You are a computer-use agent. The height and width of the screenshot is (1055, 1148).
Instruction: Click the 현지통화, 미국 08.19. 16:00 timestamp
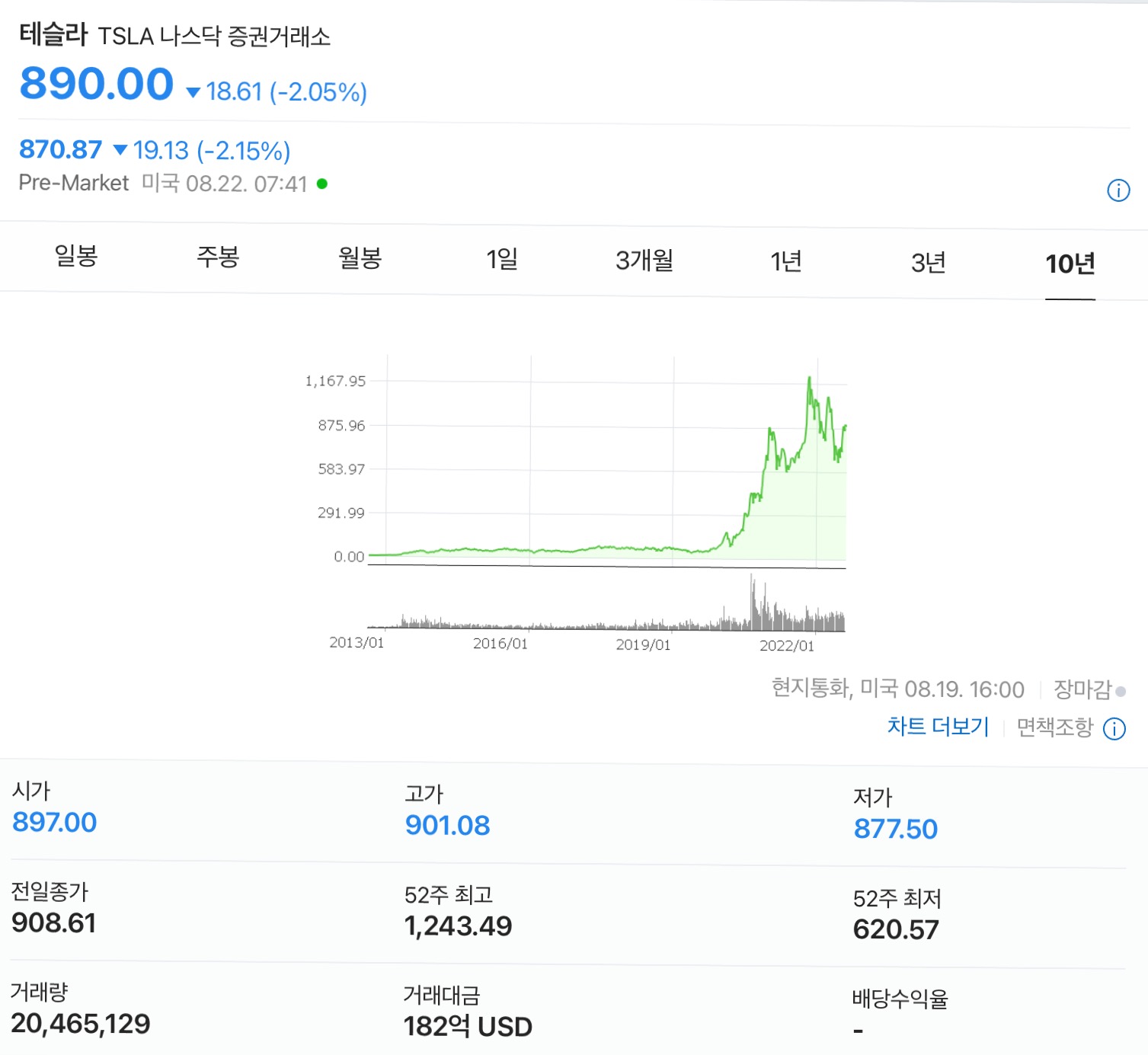click(898, 689)
